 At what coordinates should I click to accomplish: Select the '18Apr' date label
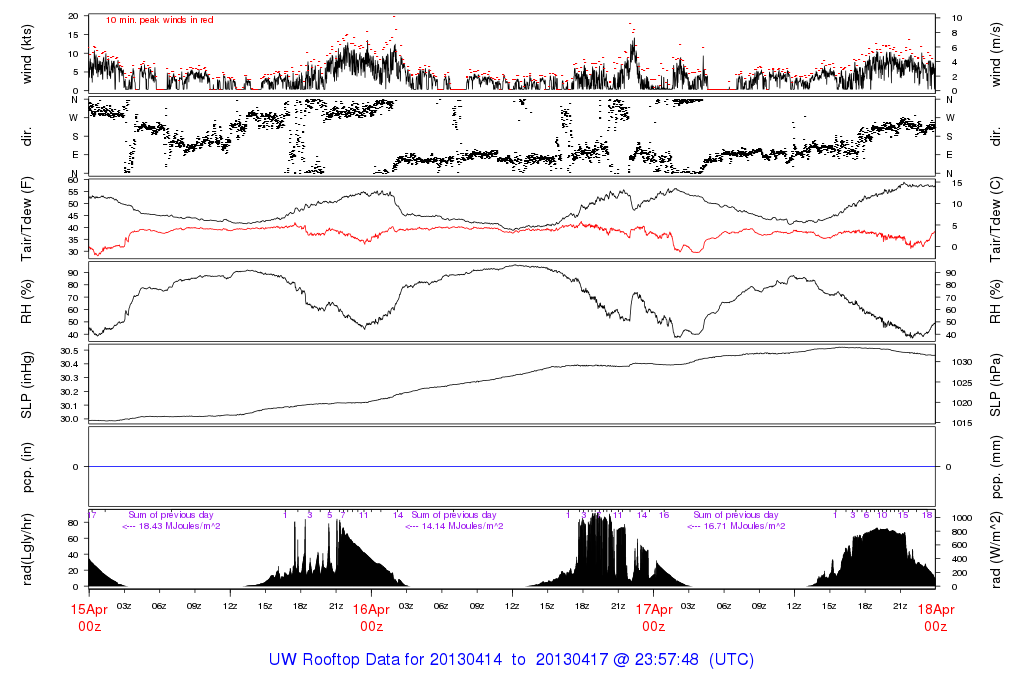click(936, 610)
